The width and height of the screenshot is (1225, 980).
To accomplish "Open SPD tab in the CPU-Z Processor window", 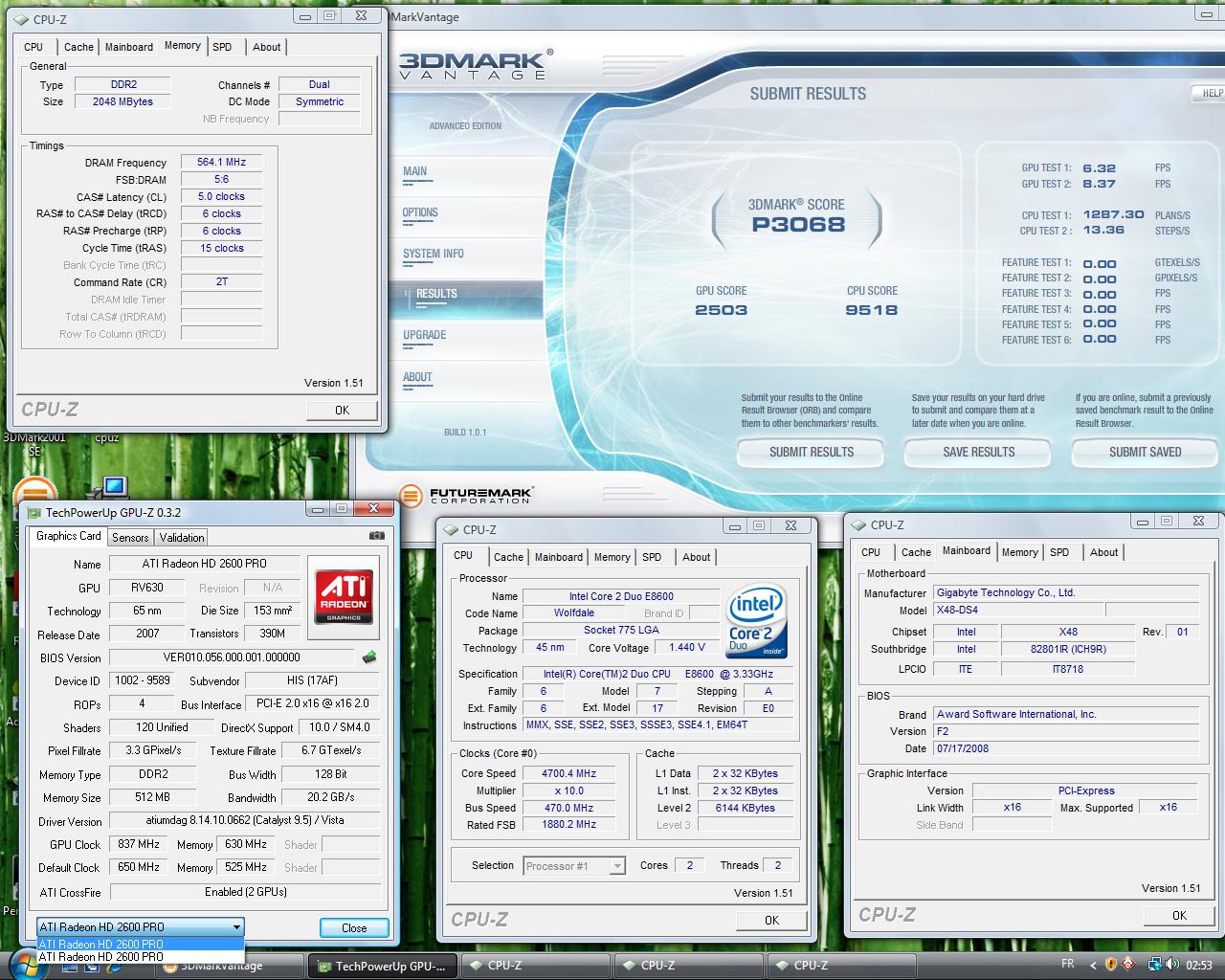I will click(x=652, y=557).
